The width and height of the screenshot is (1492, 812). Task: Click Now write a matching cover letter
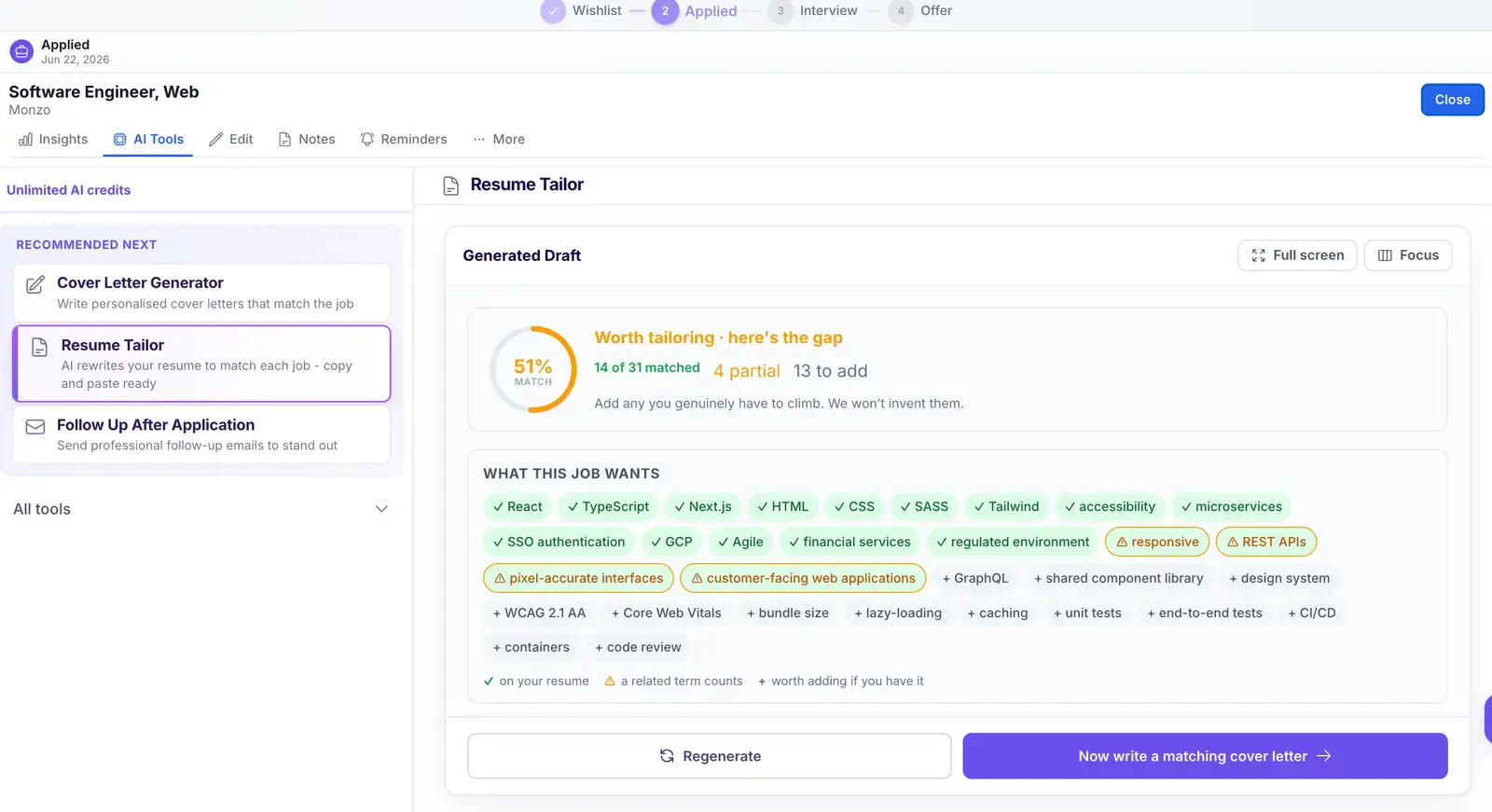pos(1205,756)
